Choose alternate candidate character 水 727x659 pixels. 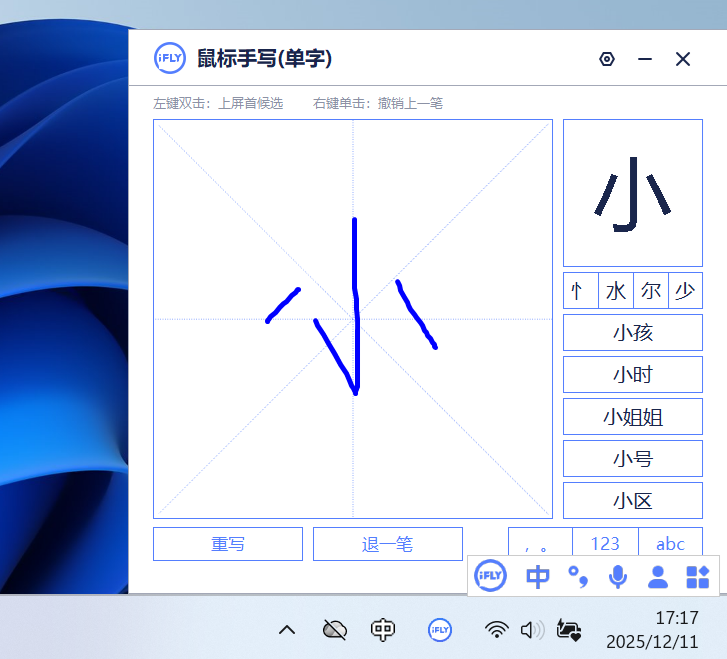615,291
